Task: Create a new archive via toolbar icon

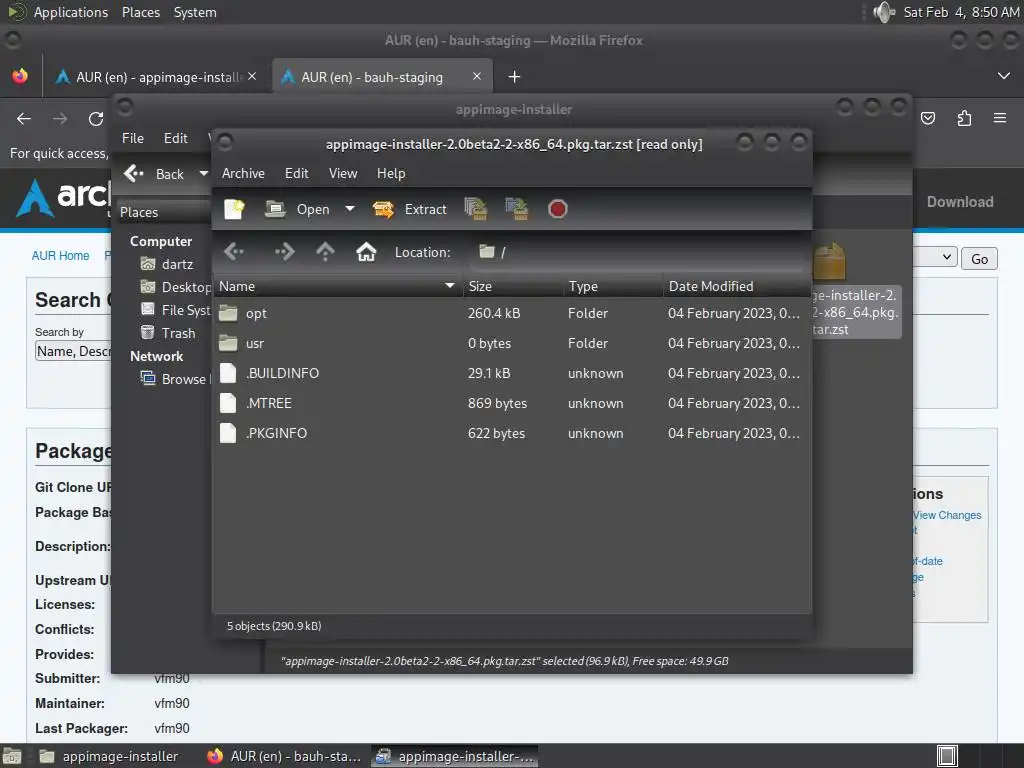Action: tap(234, 209)
